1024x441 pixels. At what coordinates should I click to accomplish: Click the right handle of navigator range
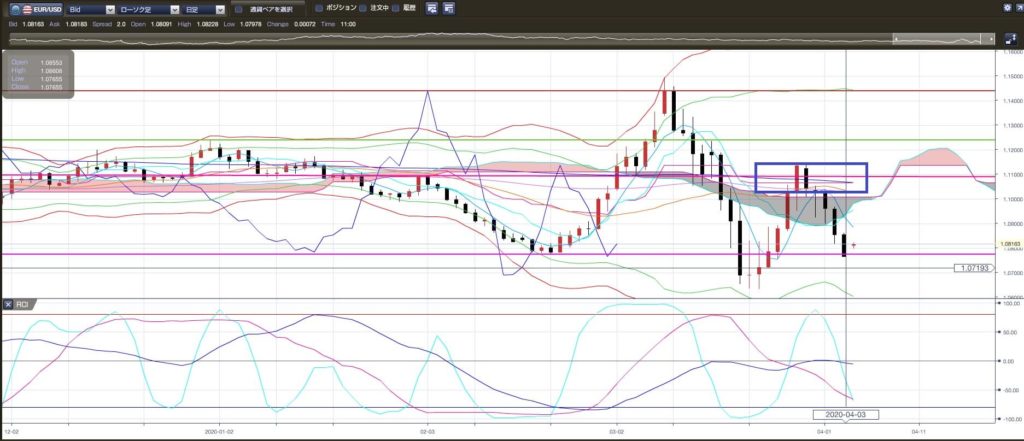[993, 39]
